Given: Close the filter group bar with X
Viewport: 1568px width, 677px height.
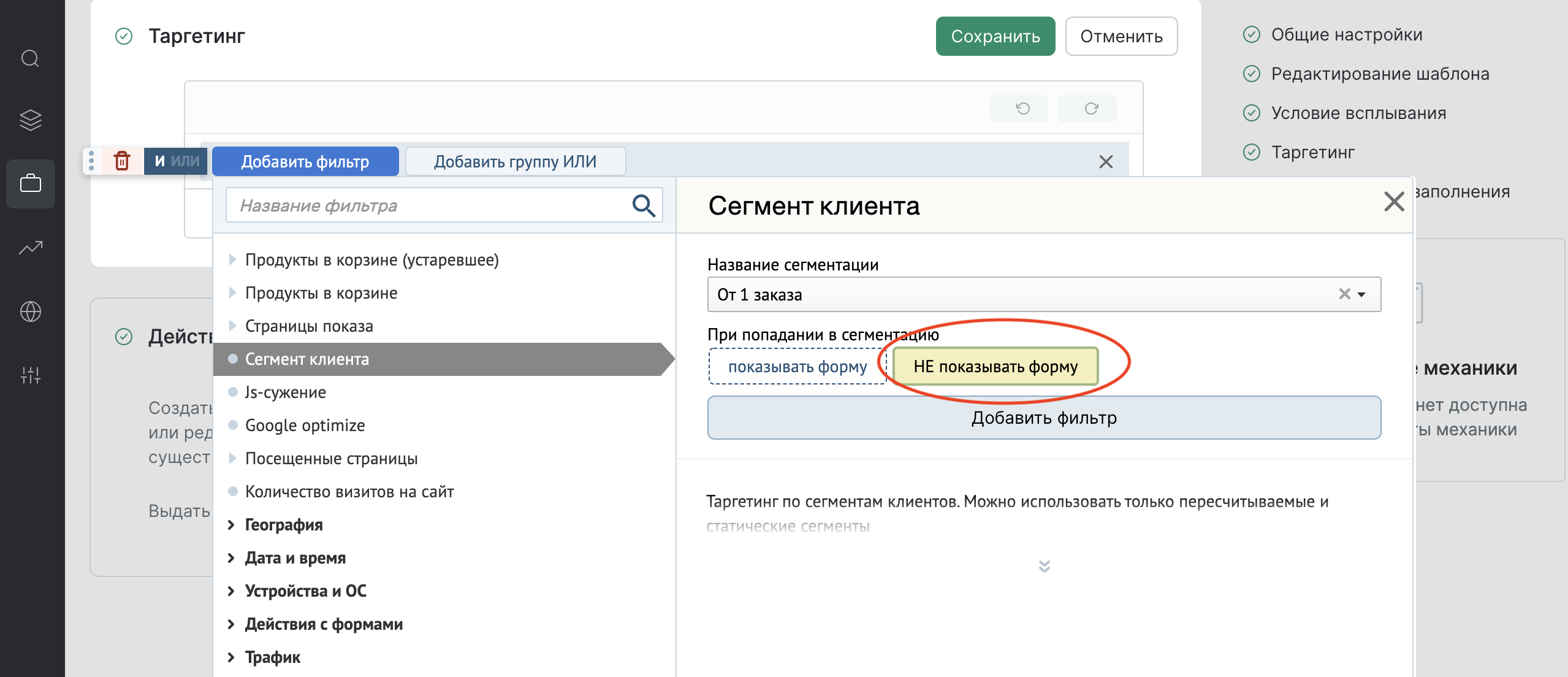Looking at the screenshot, I should 1106,161.
